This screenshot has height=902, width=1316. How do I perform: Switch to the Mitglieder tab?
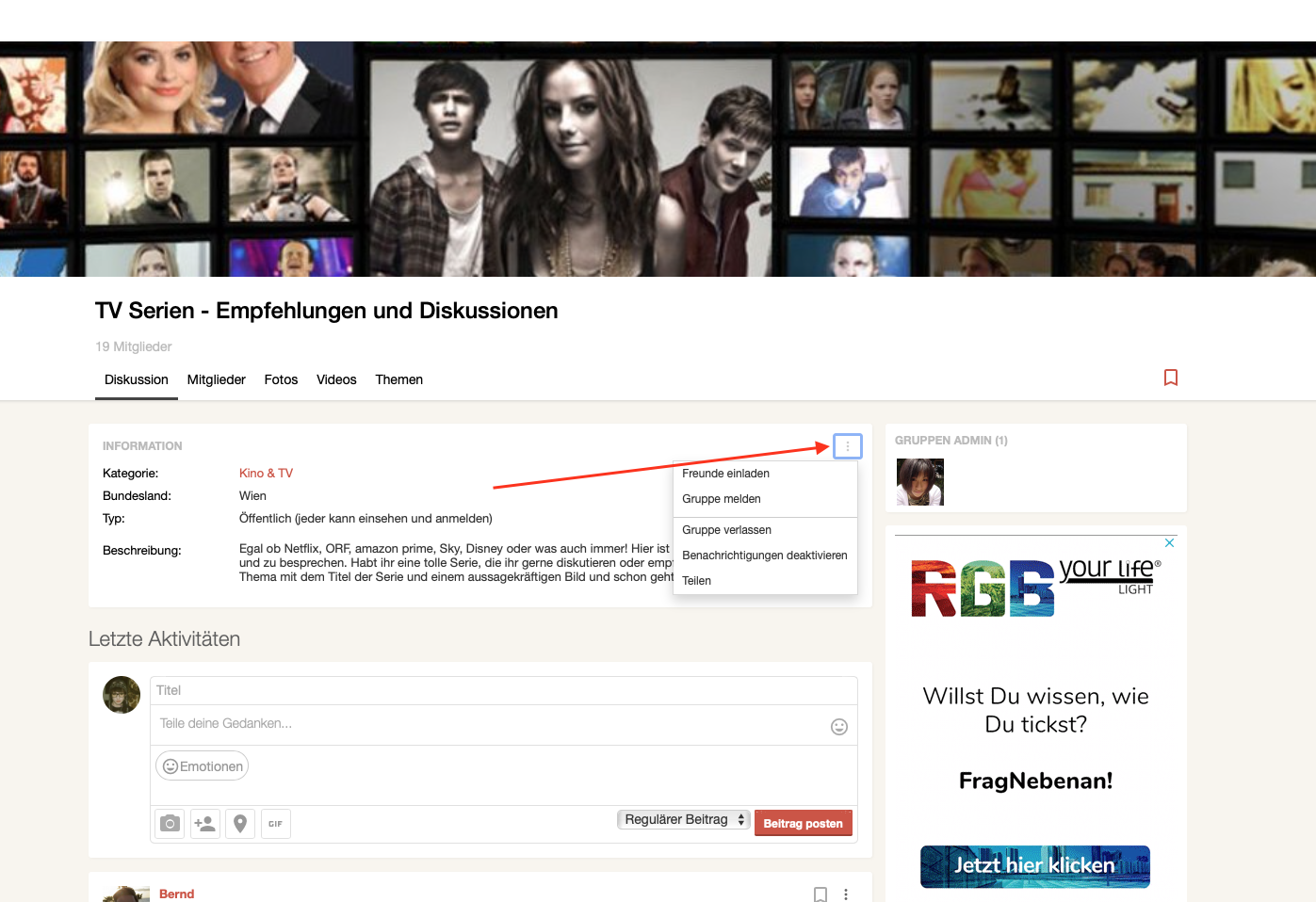click(x=216, y=379)
